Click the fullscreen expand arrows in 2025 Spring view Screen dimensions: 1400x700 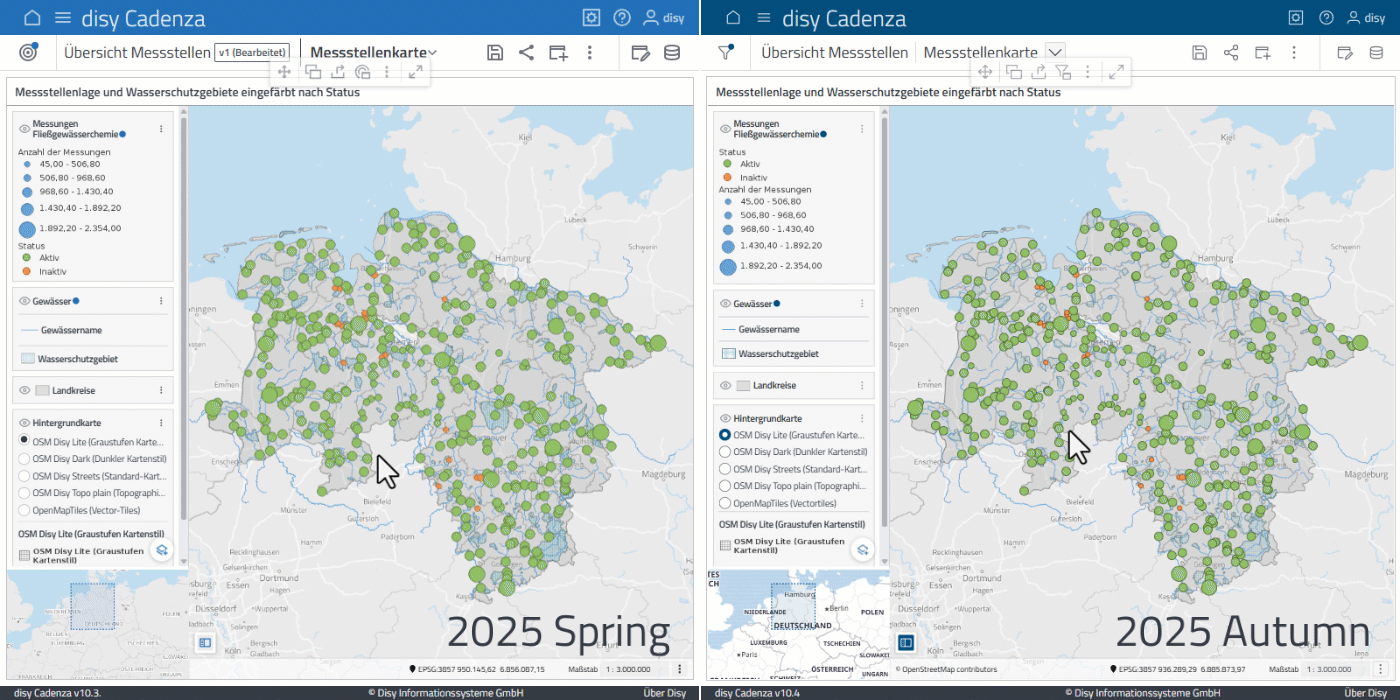[415, 71]
